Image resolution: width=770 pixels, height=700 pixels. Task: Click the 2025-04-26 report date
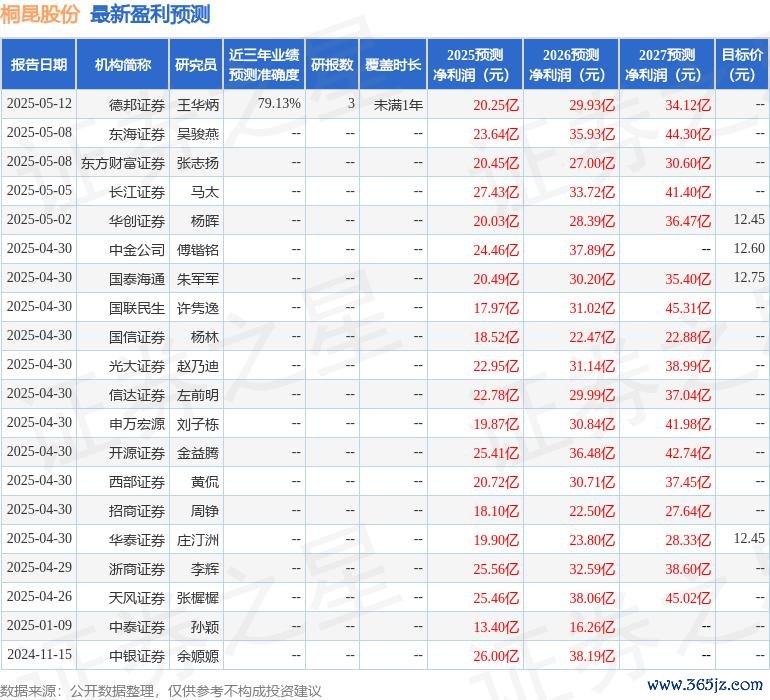(x=39, y=596)
